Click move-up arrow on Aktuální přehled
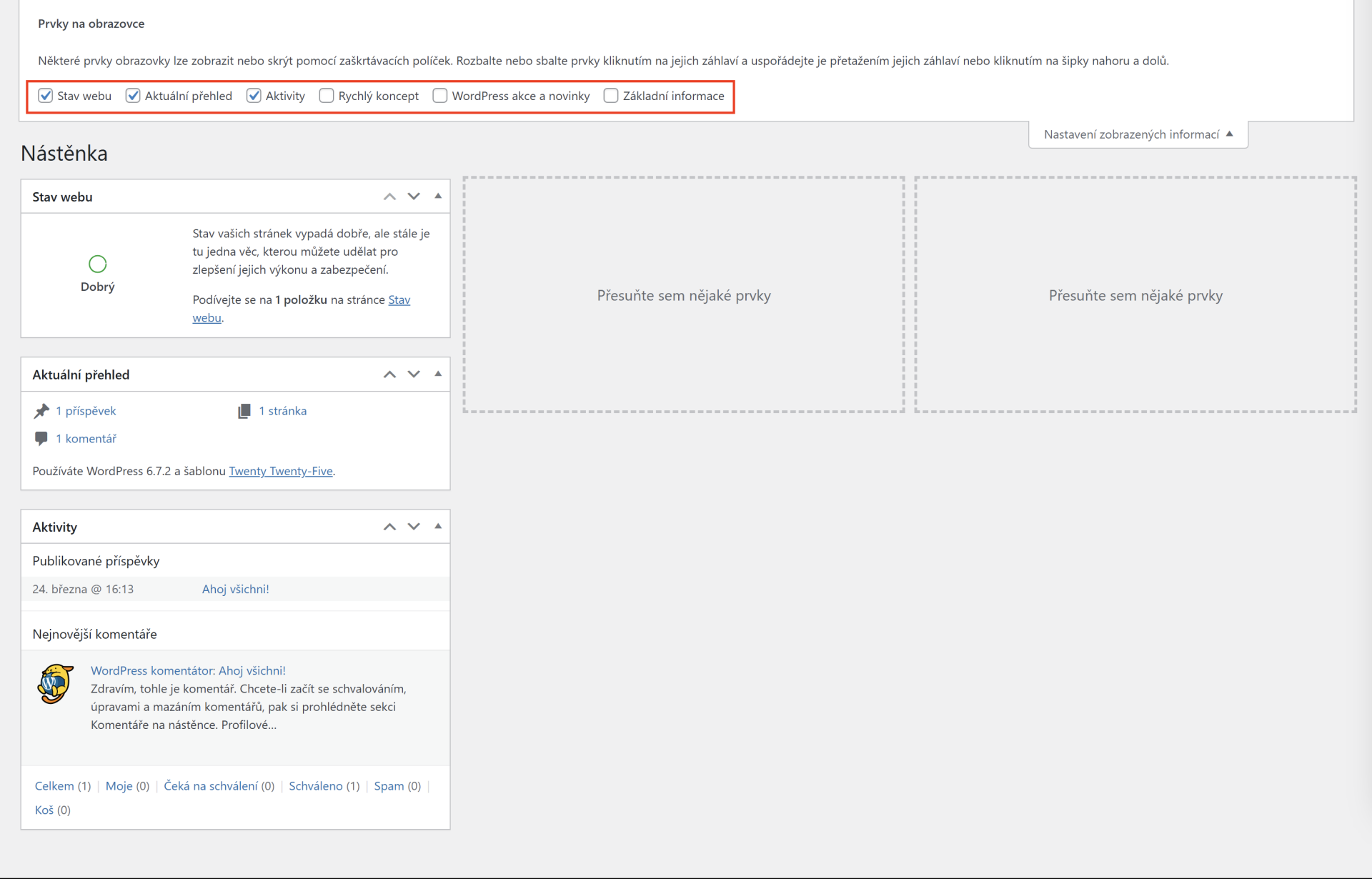Screen dimensions: 1372x879 [389, 374]
